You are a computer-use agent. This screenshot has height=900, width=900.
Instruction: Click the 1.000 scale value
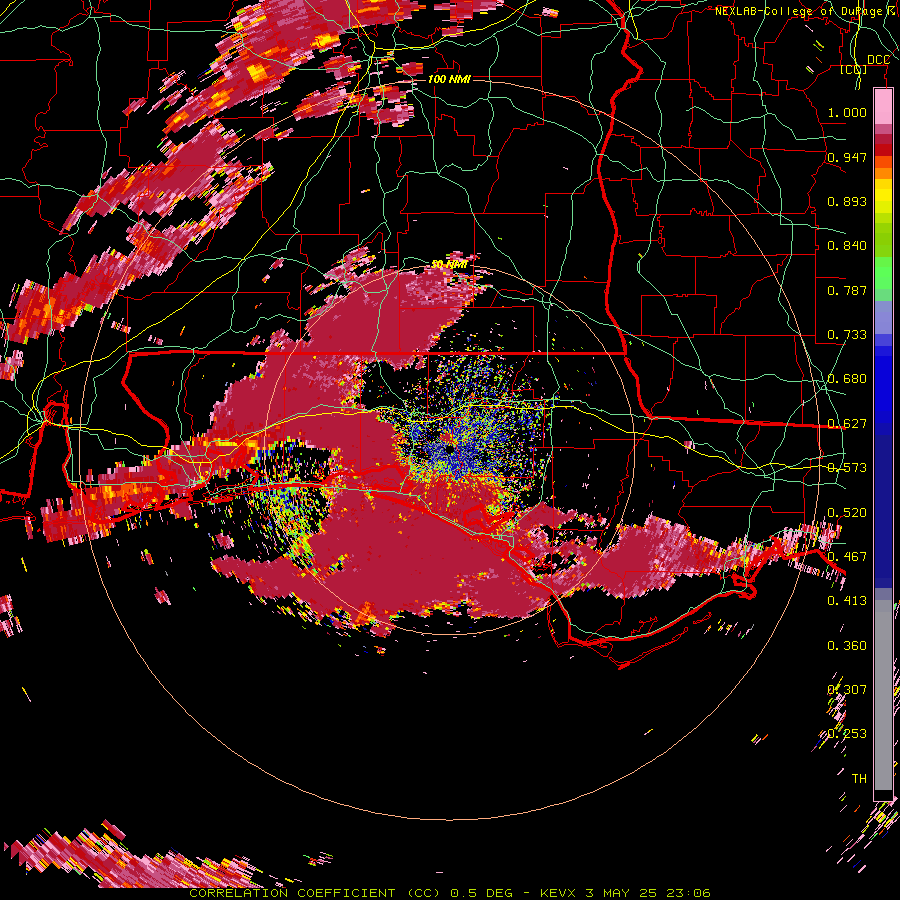click(847, 112)
